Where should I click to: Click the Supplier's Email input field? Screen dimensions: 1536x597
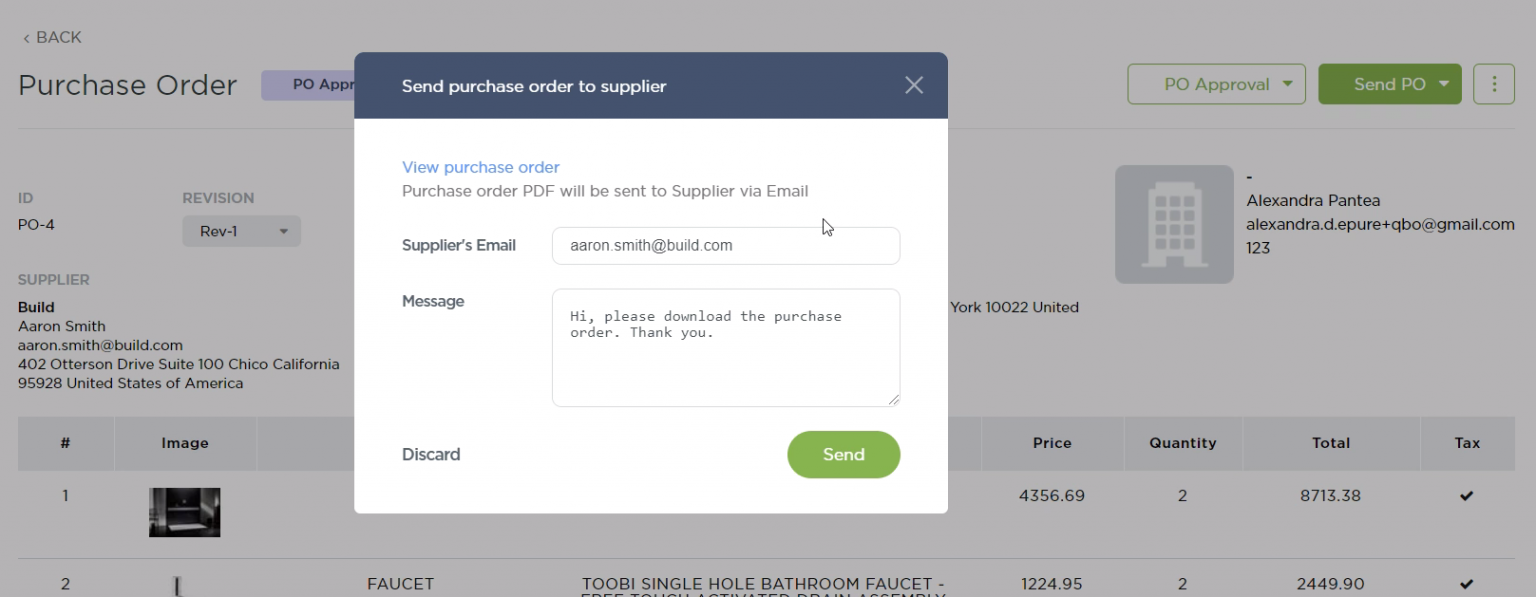point(725,245)
